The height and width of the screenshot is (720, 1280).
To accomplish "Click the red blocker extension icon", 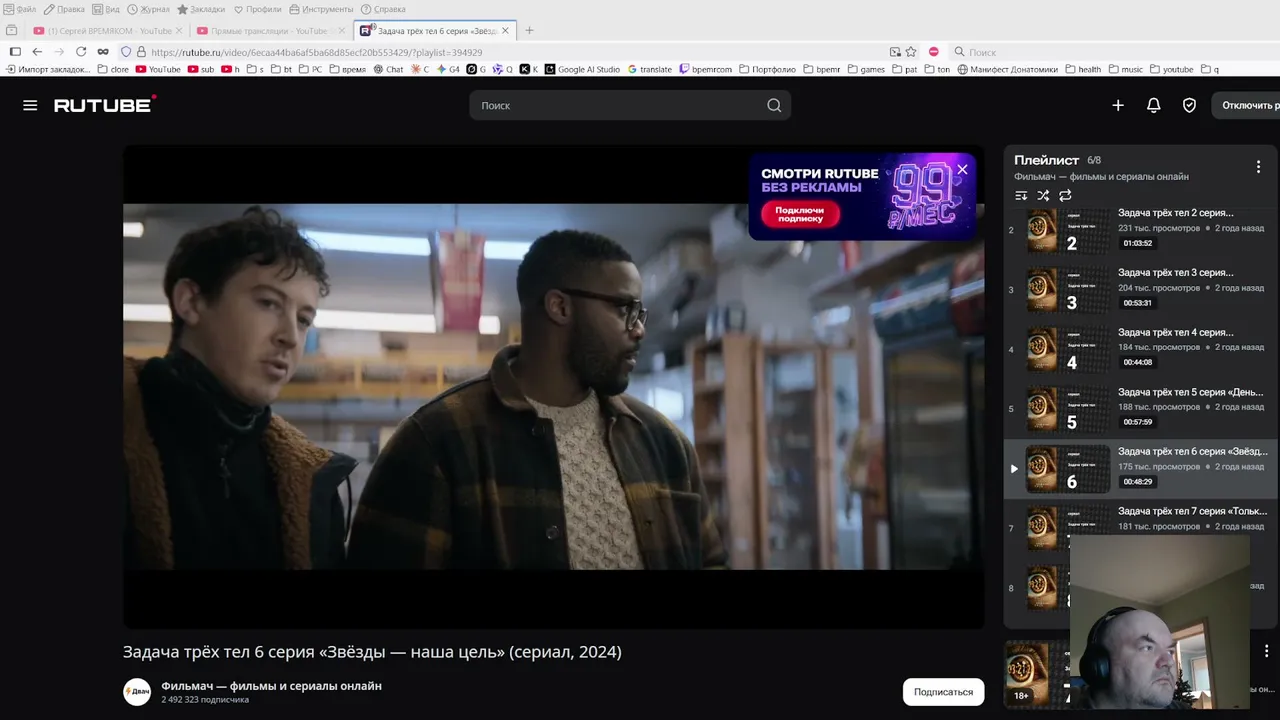I will tap(933, 52).
